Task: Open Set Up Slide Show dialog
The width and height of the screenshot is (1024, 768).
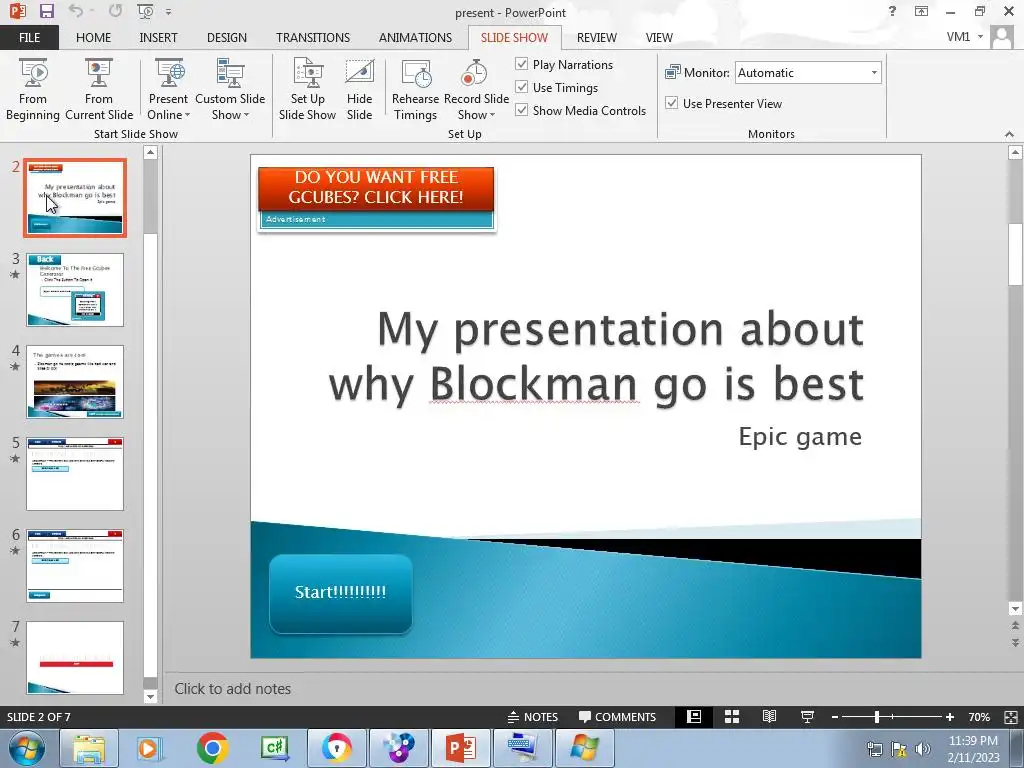Action: tap(307, 89)
